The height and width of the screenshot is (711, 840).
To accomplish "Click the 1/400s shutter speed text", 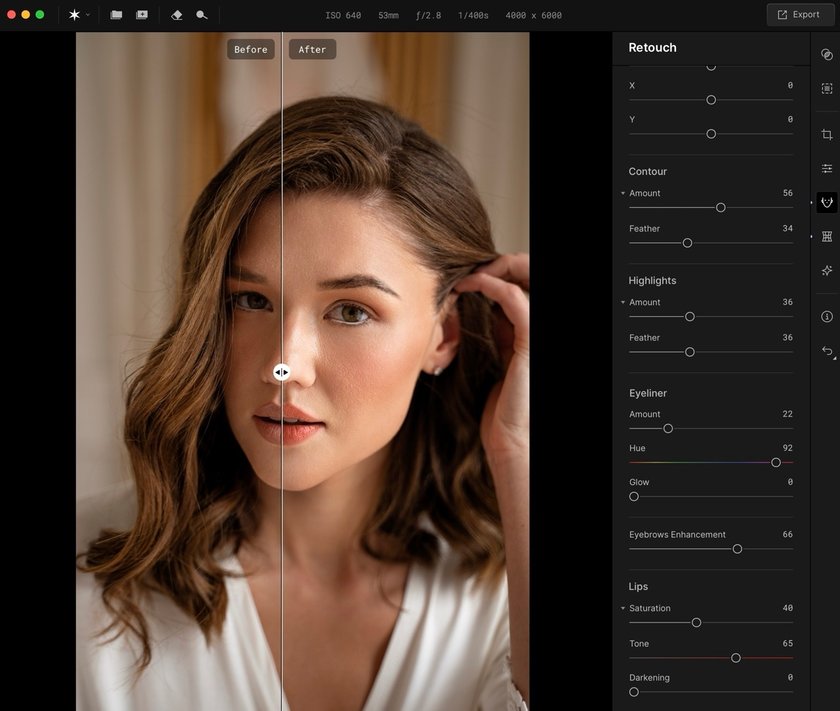I will click(x=473, y=16).
